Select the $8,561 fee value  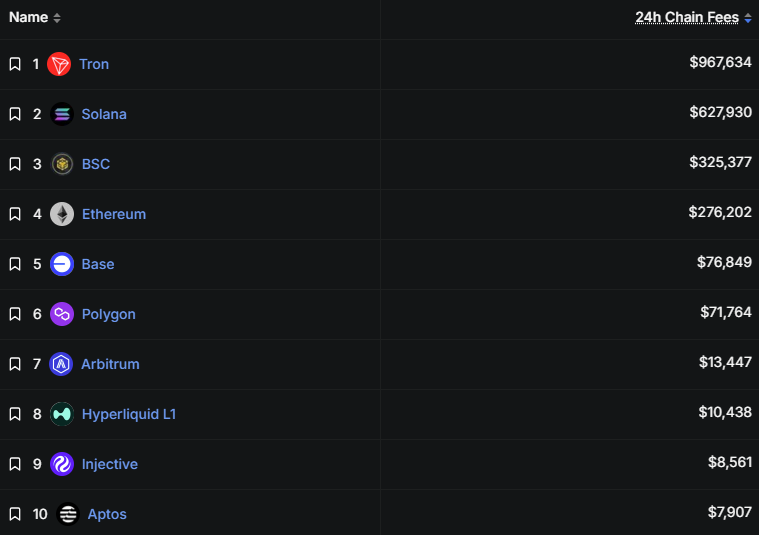[729, 462]
